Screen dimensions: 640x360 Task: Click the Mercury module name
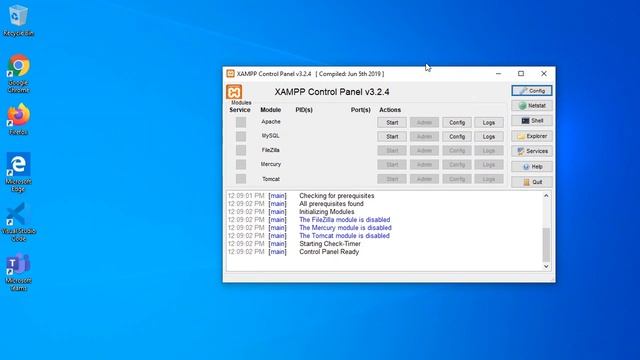click(x=271, y=164)
